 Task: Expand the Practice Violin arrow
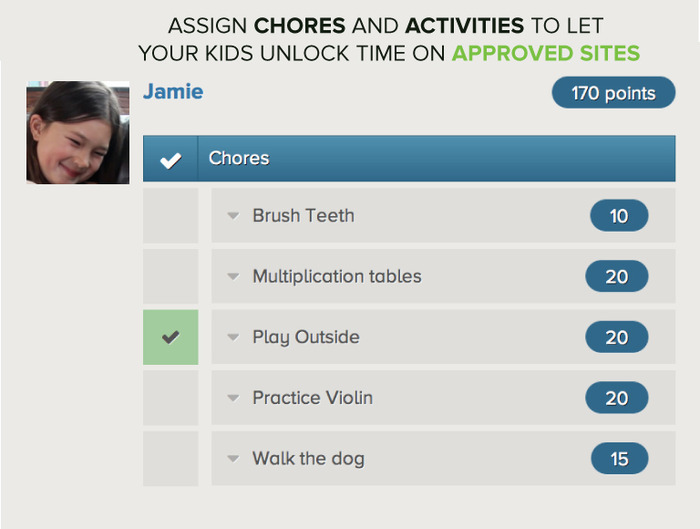(x=233, y=398)
